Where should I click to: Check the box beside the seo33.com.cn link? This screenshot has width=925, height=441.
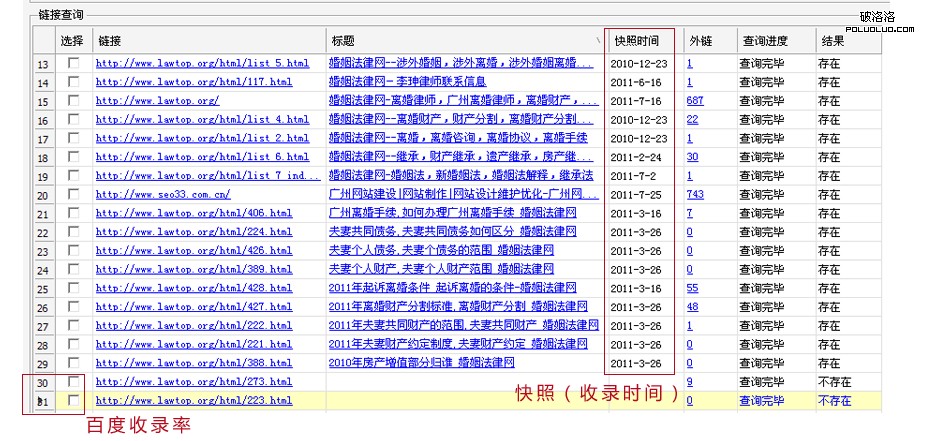tap(73, 195)
